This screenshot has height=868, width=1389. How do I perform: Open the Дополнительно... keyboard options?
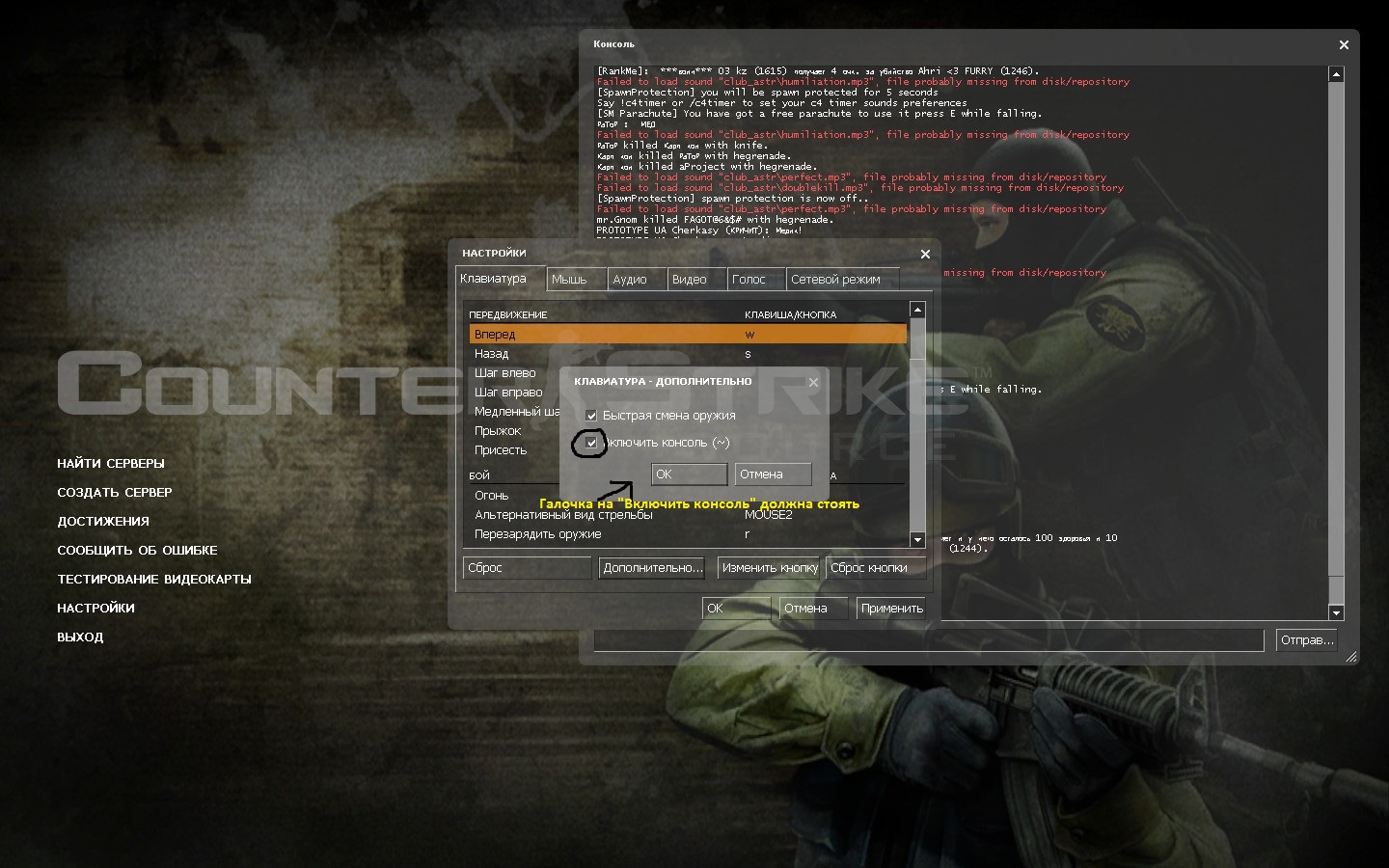coord(653,568)
